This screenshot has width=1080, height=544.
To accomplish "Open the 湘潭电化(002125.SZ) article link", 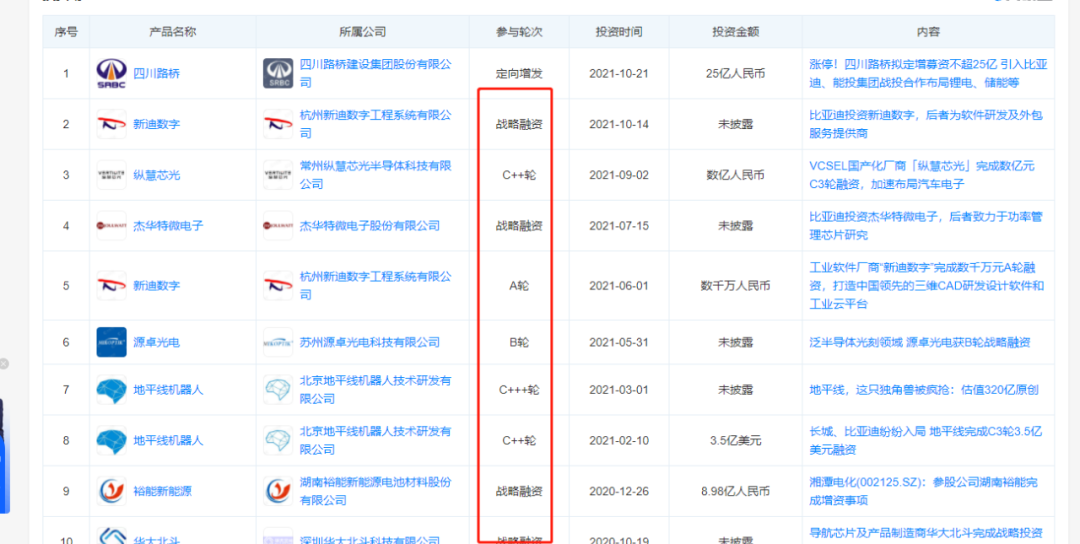I will [923, 491].
